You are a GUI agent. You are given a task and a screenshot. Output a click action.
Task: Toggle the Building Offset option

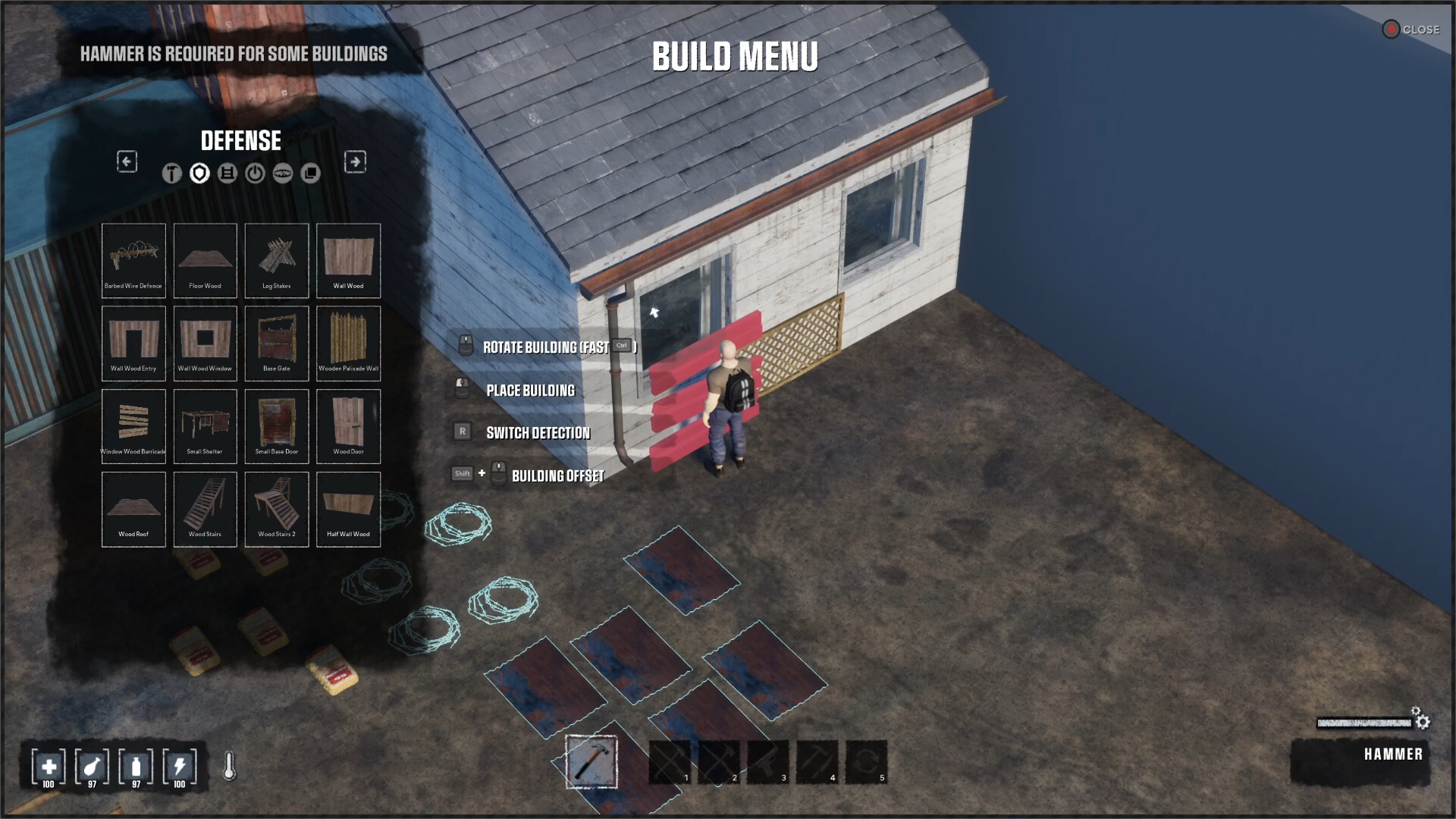557,474
